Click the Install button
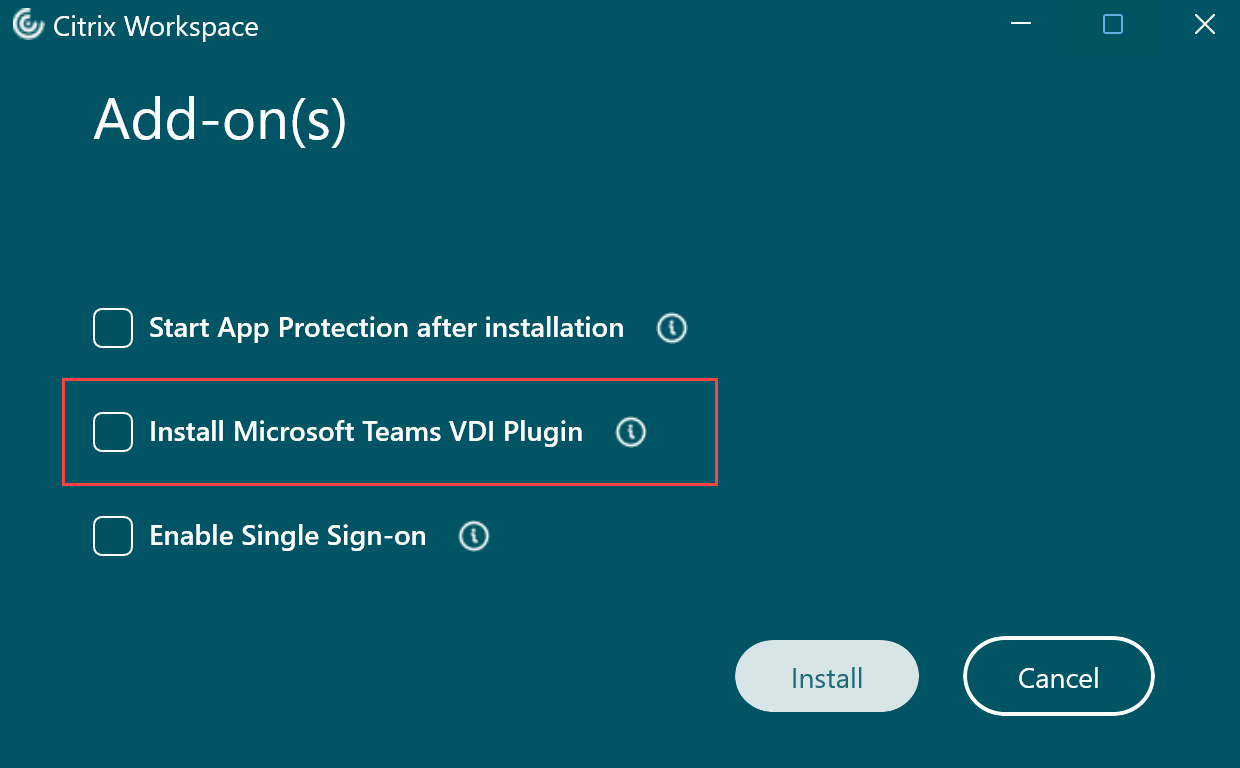This screenshot has height=768, width=1240. [826, 676]
